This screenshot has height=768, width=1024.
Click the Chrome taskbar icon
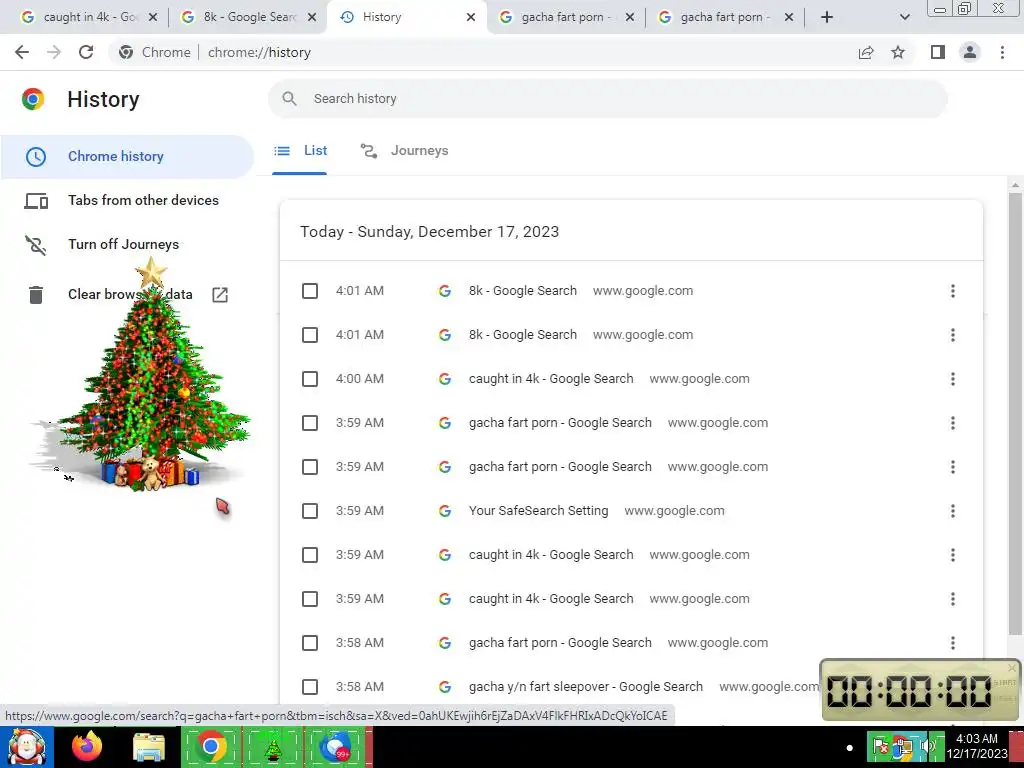click(210, 746)
